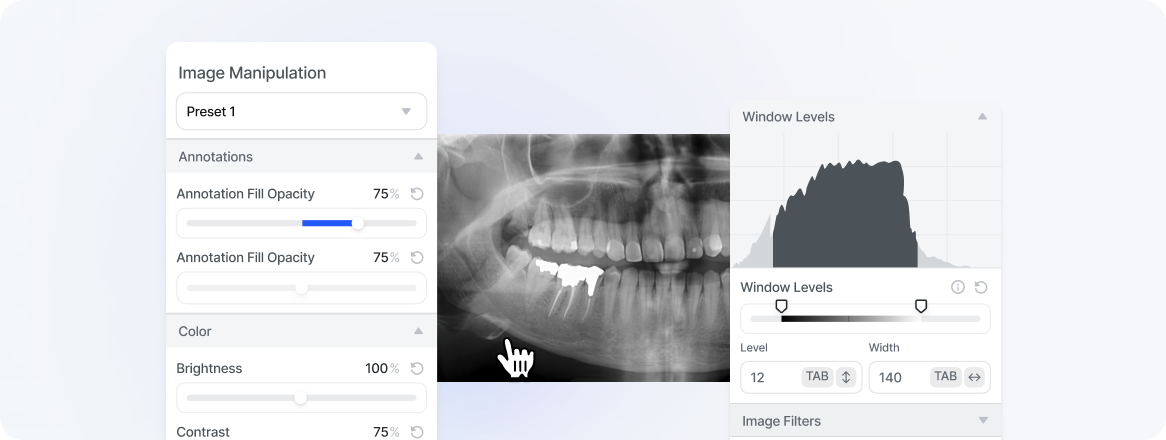This screenshot has width=1166, height=440.
Task: Reset the first Annotation Fill Opacity value
Action: tap(417, 194)
